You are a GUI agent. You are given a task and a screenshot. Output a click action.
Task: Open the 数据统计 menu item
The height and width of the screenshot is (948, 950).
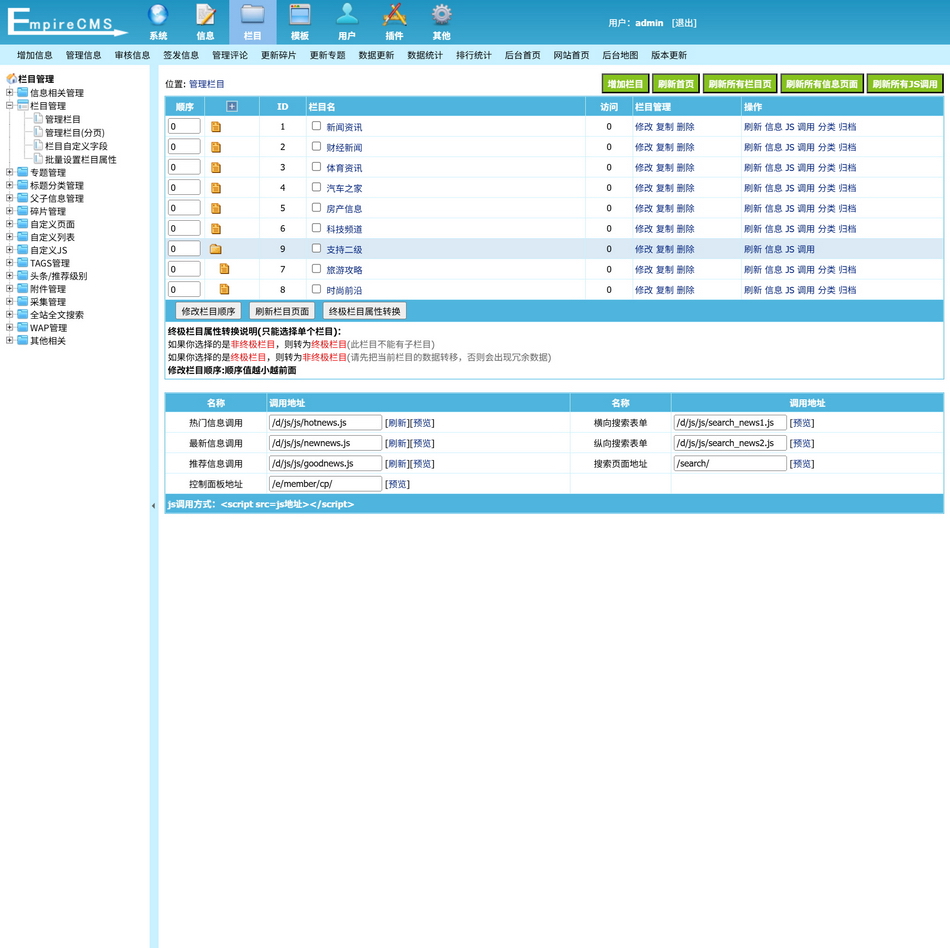pos(425,55)
